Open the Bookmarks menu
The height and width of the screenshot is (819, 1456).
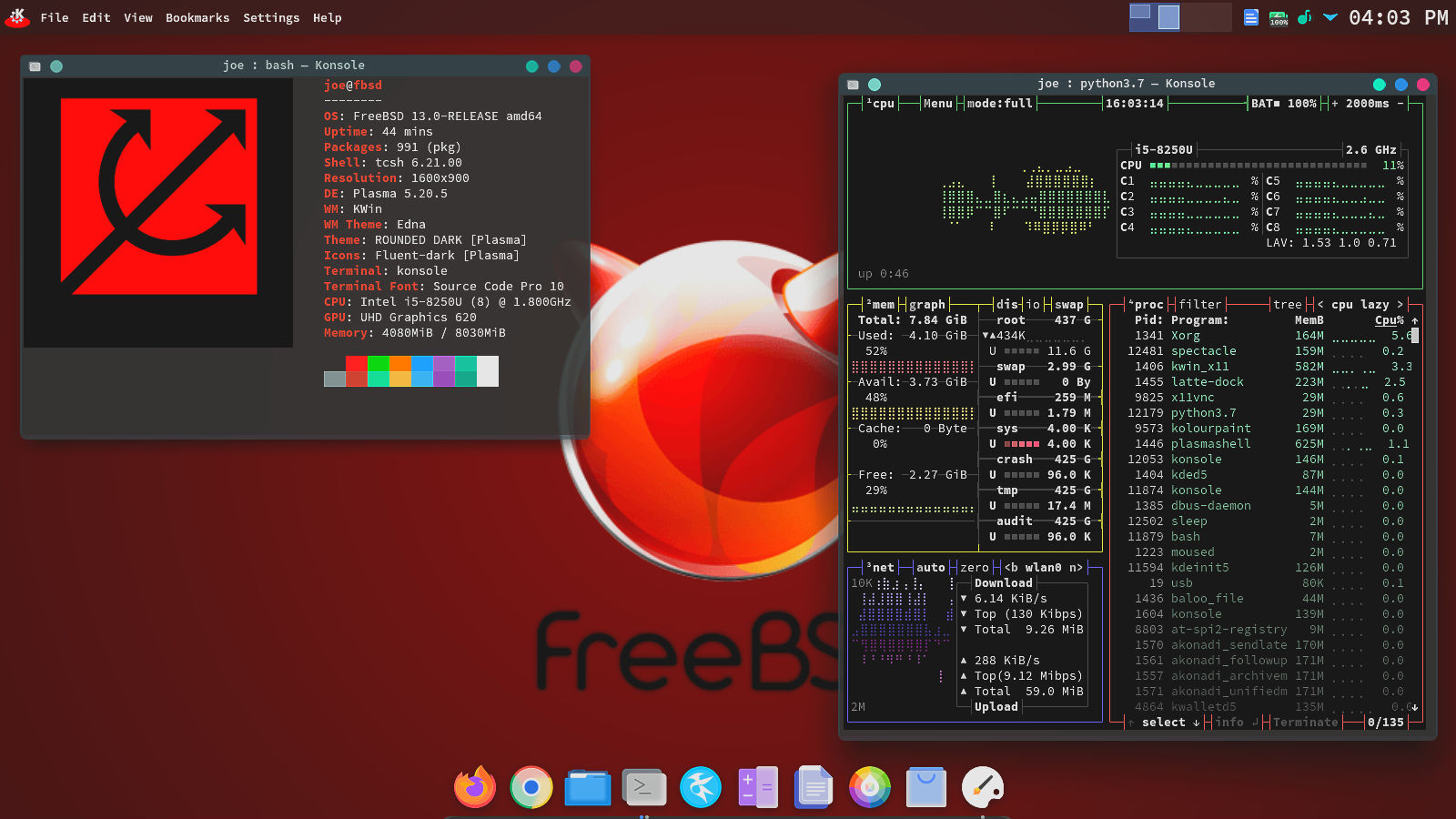[x=197, y=17]
